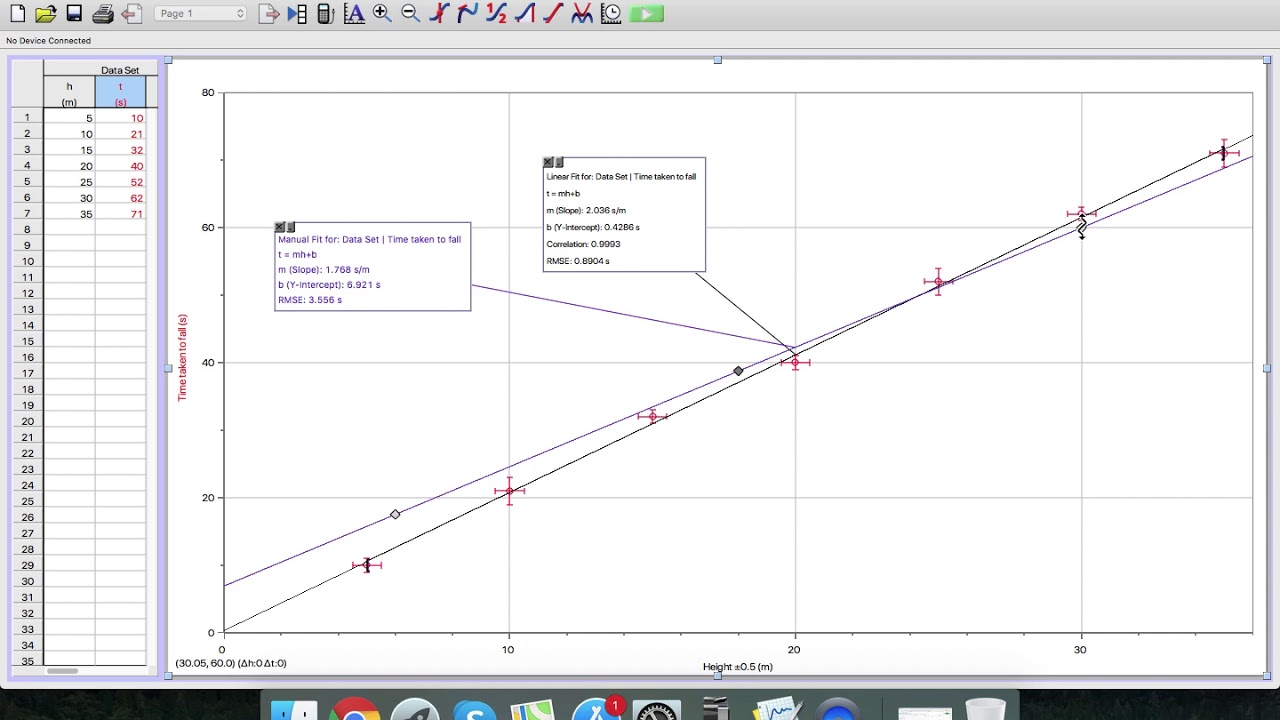
Task: Select the Zoom In magnifier tool
Action: 382,14
